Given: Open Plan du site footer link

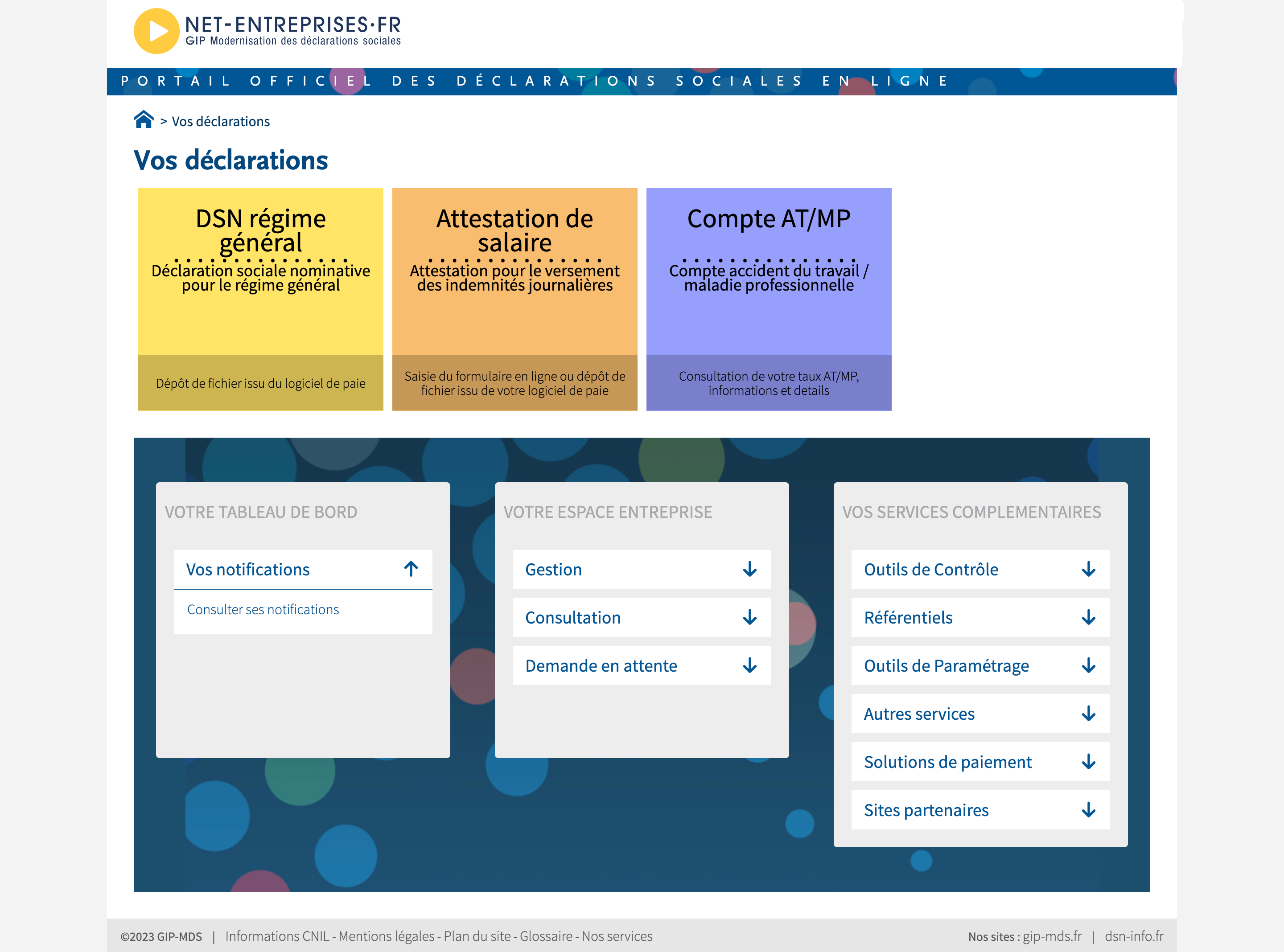Looking at the screenshot, I should tap(477, 936).
